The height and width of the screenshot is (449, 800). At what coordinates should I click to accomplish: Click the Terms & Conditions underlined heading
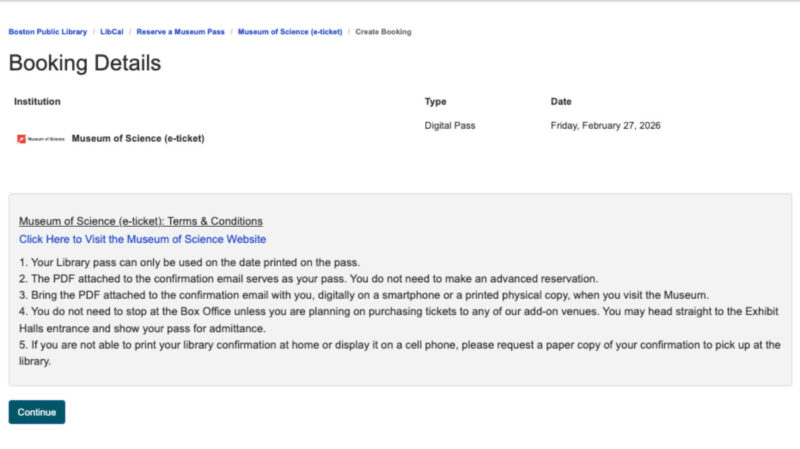(x=141, y=221)
